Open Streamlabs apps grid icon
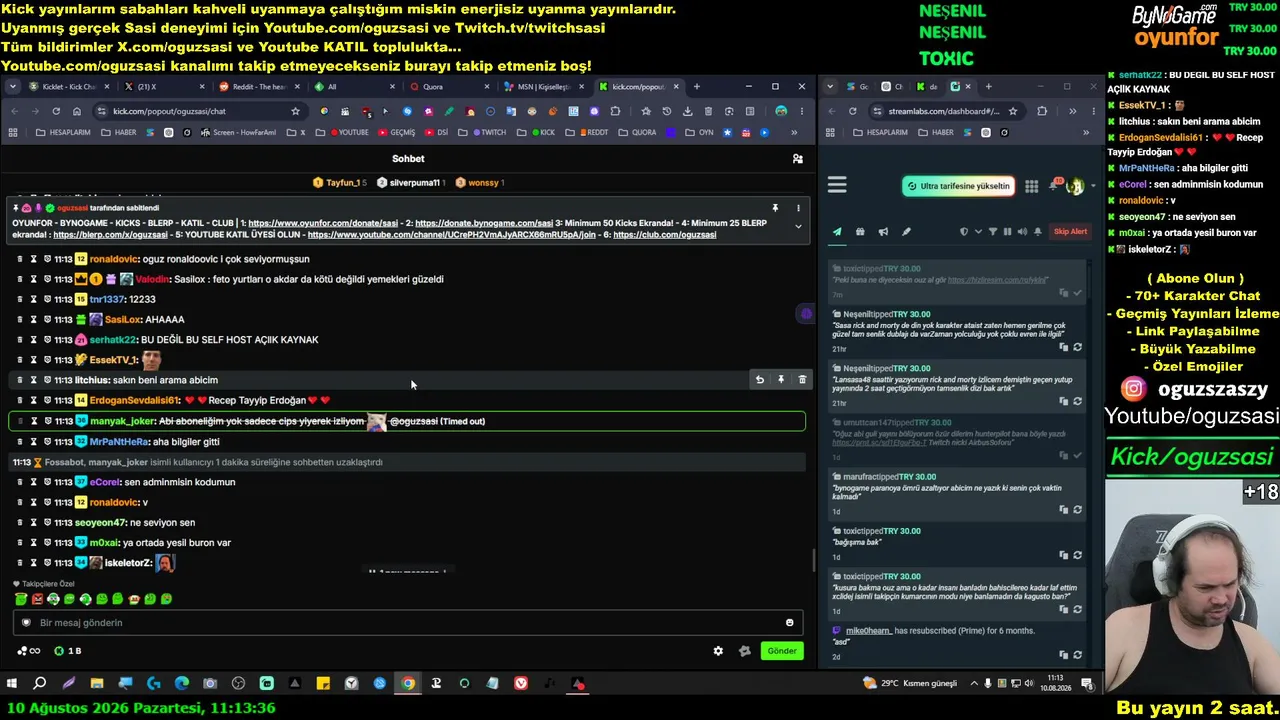1280x720 pixels. (1031, 186)
